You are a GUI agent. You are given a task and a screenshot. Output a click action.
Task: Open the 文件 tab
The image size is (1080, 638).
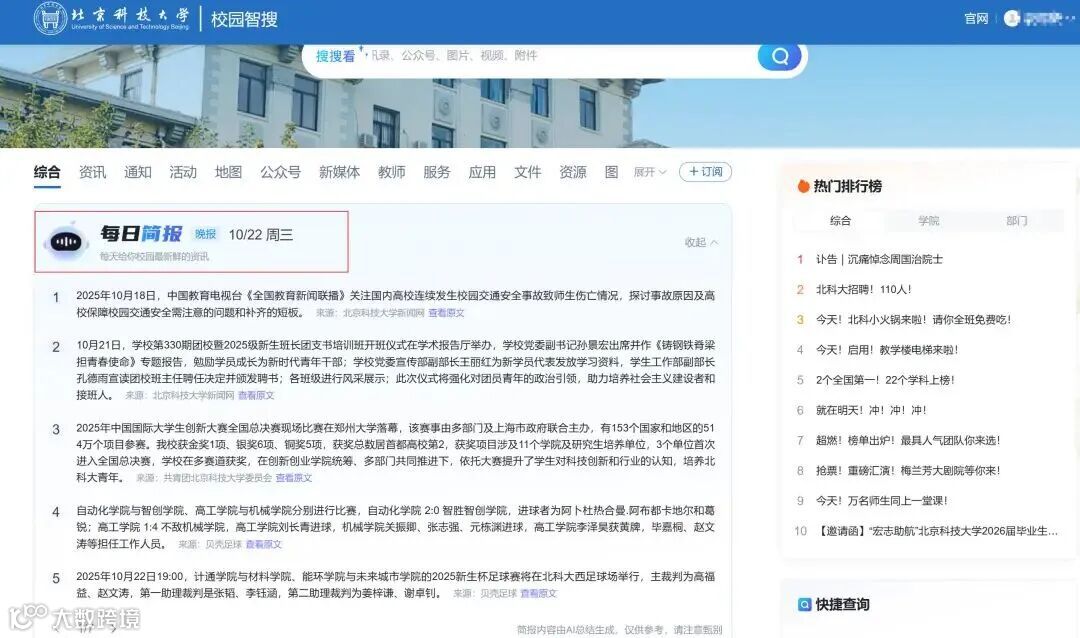(x=528, y=172)
